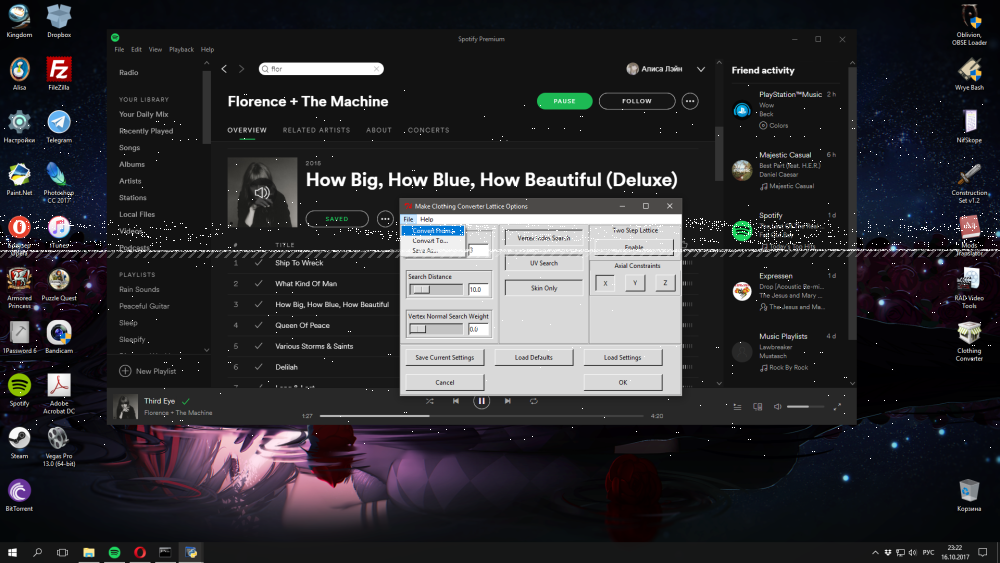
Task: Open album more options ellipsis next to SAVED
Action: (385, 219)
